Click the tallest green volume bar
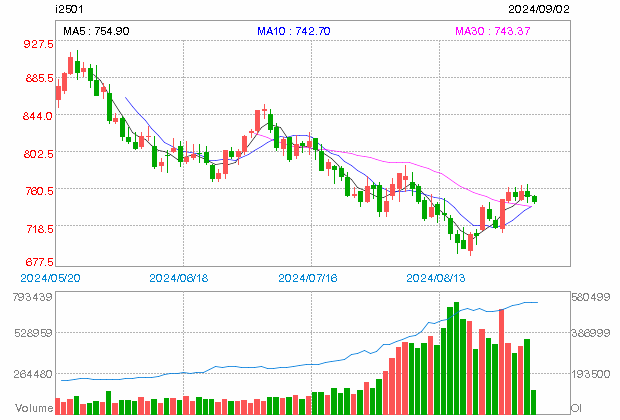Viewport: 620px width, 420px height. tap(456, 358)
